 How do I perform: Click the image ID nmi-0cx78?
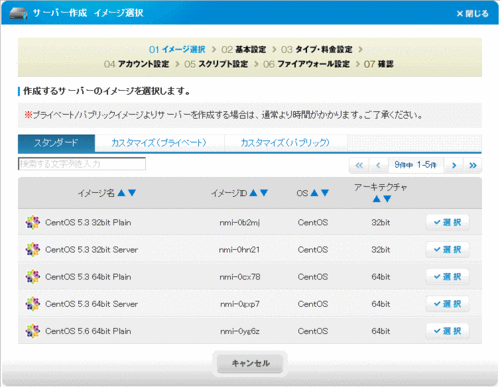click(240, 277)
